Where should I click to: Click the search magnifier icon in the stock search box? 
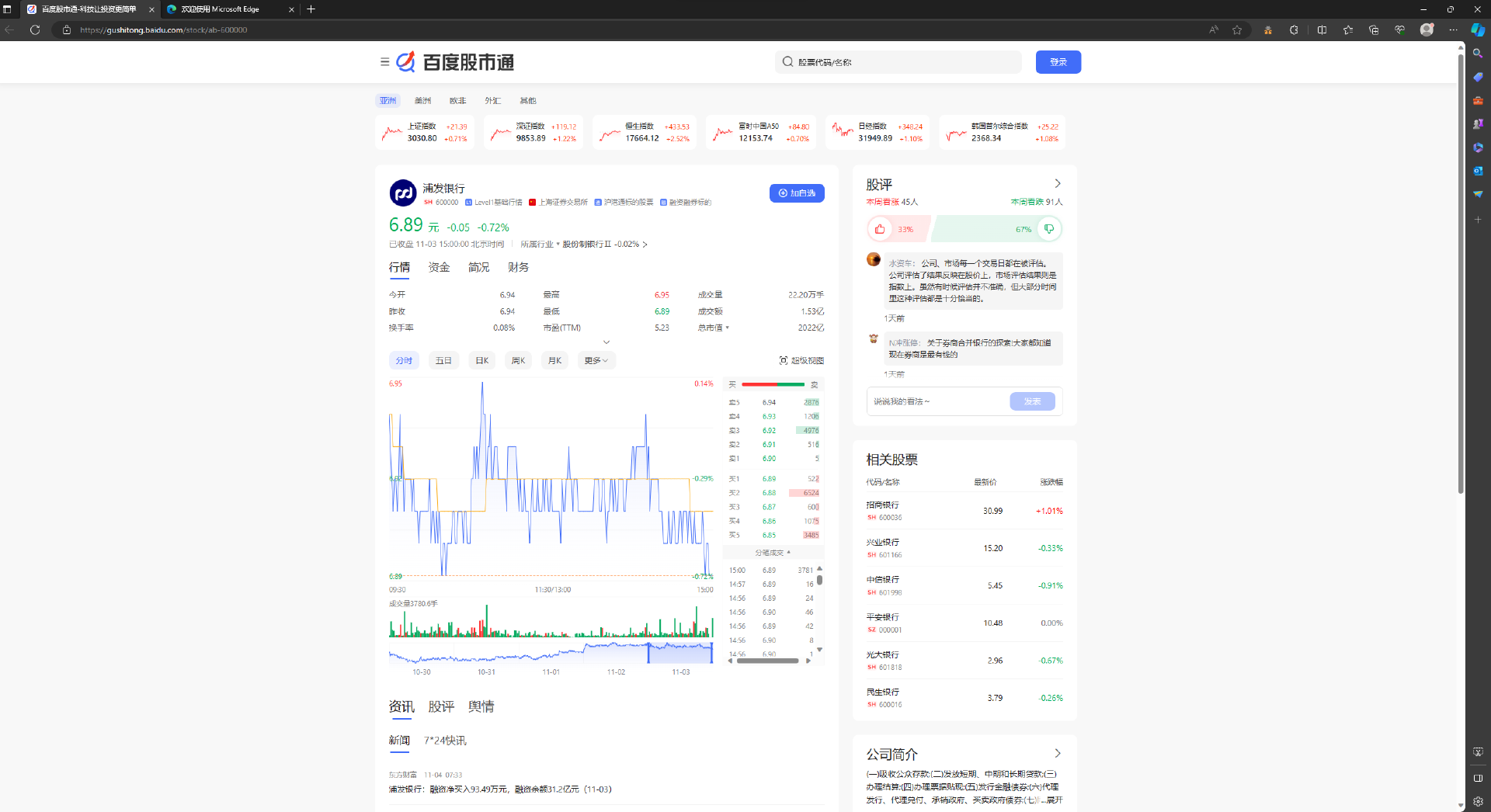(787, 62)
